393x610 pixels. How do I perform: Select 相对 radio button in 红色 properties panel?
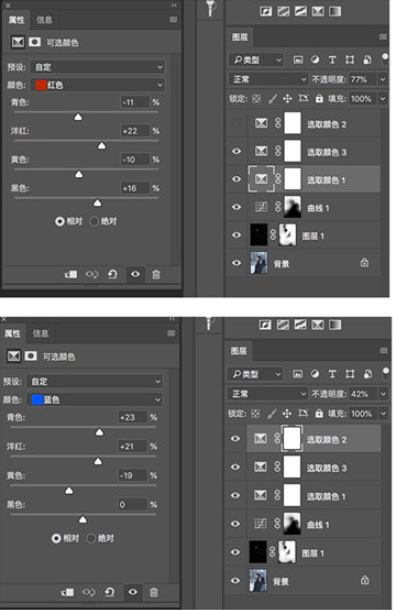coord(60,221)
